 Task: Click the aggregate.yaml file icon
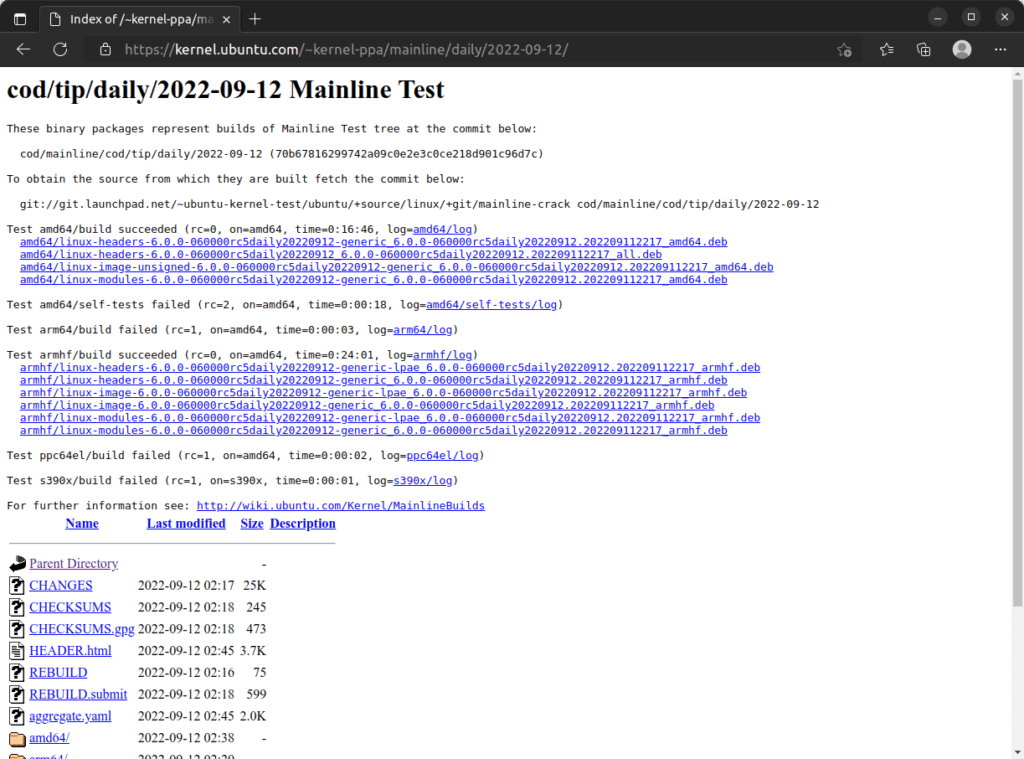pos(17,716)
